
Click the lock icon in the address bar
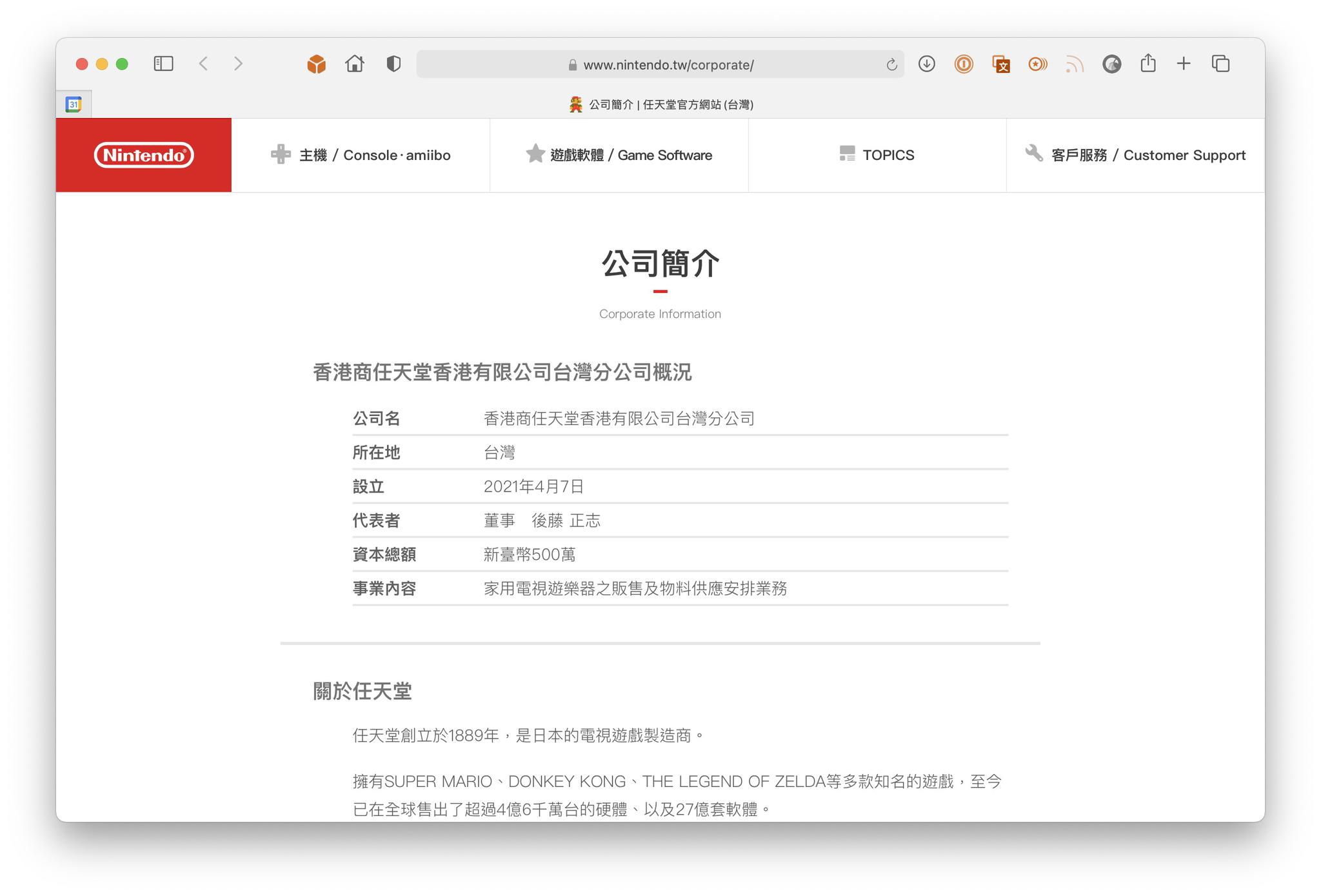[572, 65]
